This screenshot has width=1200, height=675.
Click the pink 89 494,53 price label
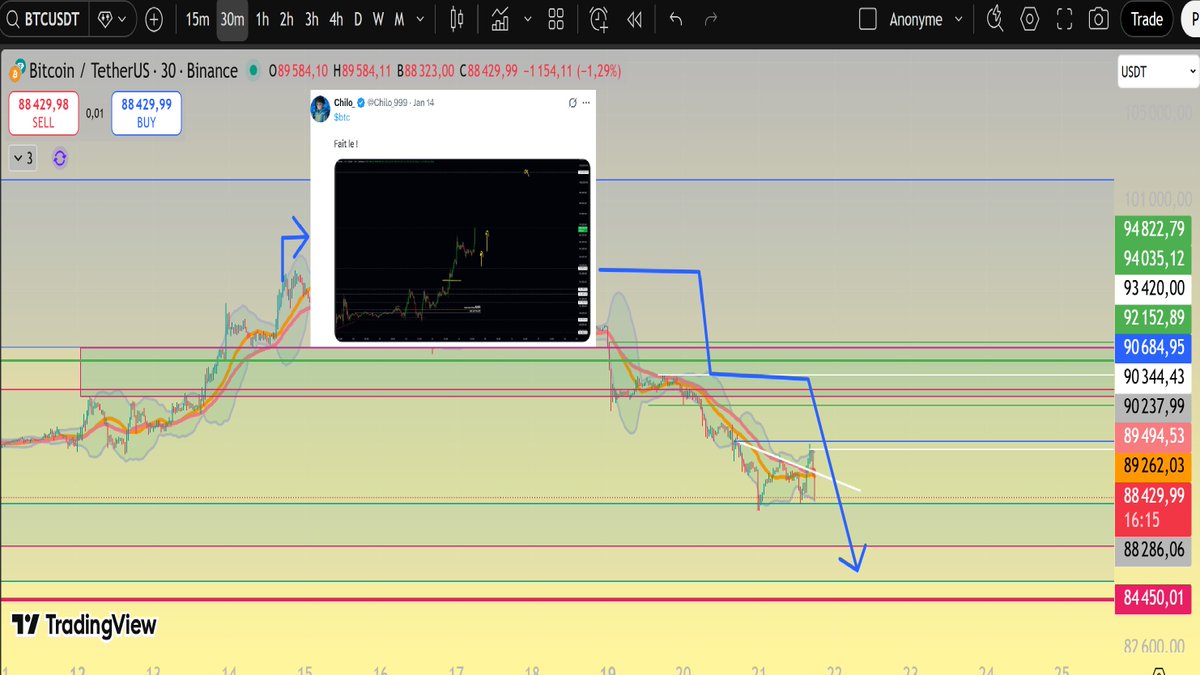point(1153,436)
